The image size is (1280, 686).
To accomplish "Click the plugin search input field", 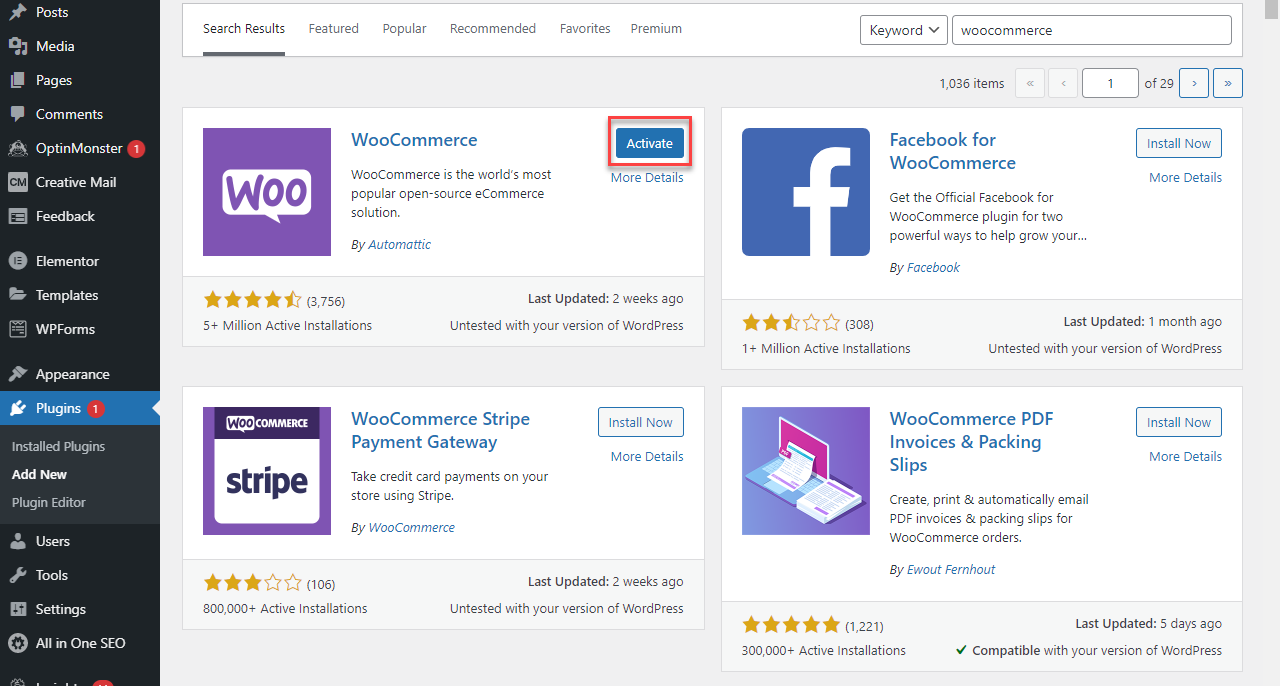I will coord(1091,30).
